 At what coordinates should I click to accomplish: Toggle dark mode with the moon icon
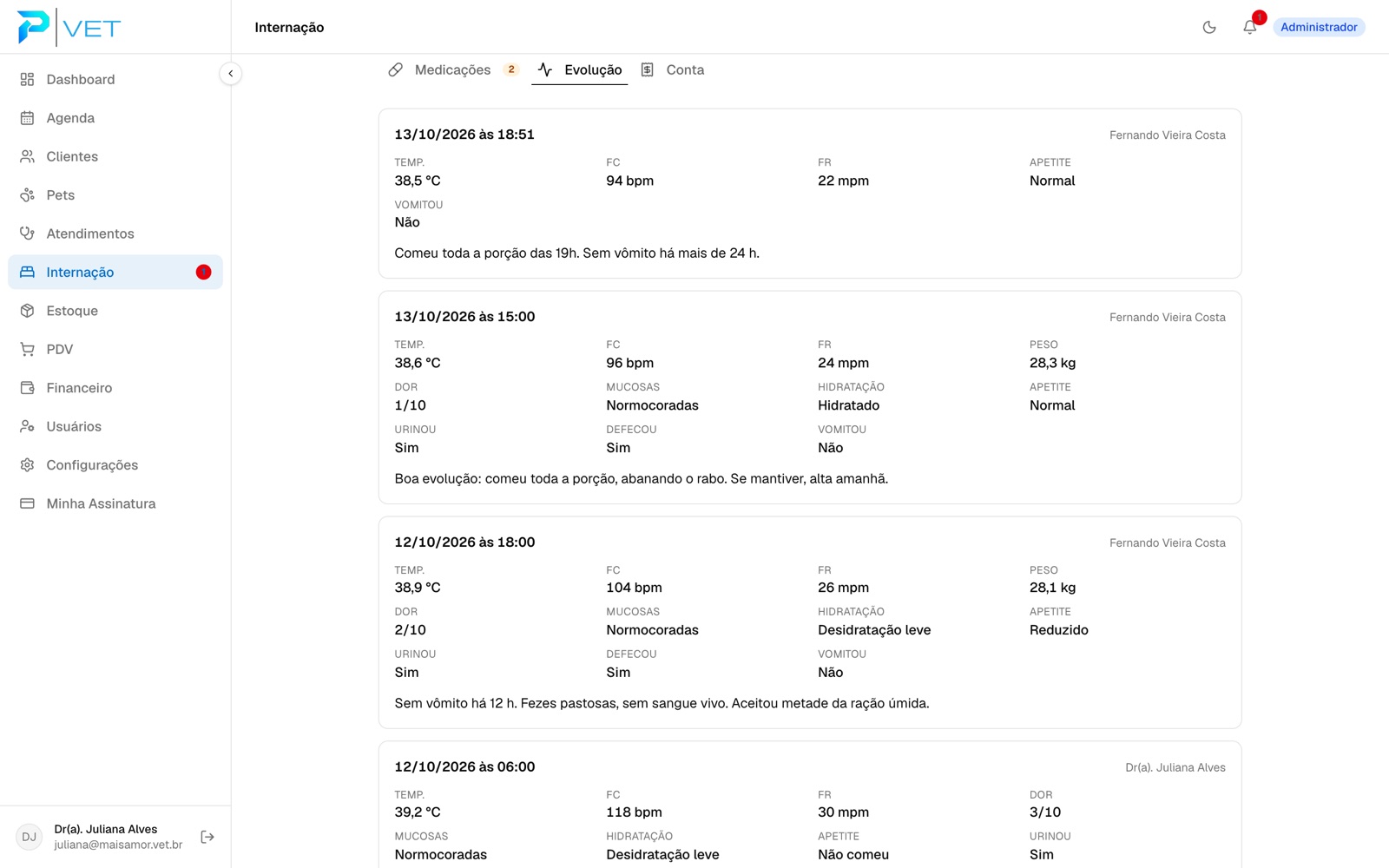tap(1209, 27)
